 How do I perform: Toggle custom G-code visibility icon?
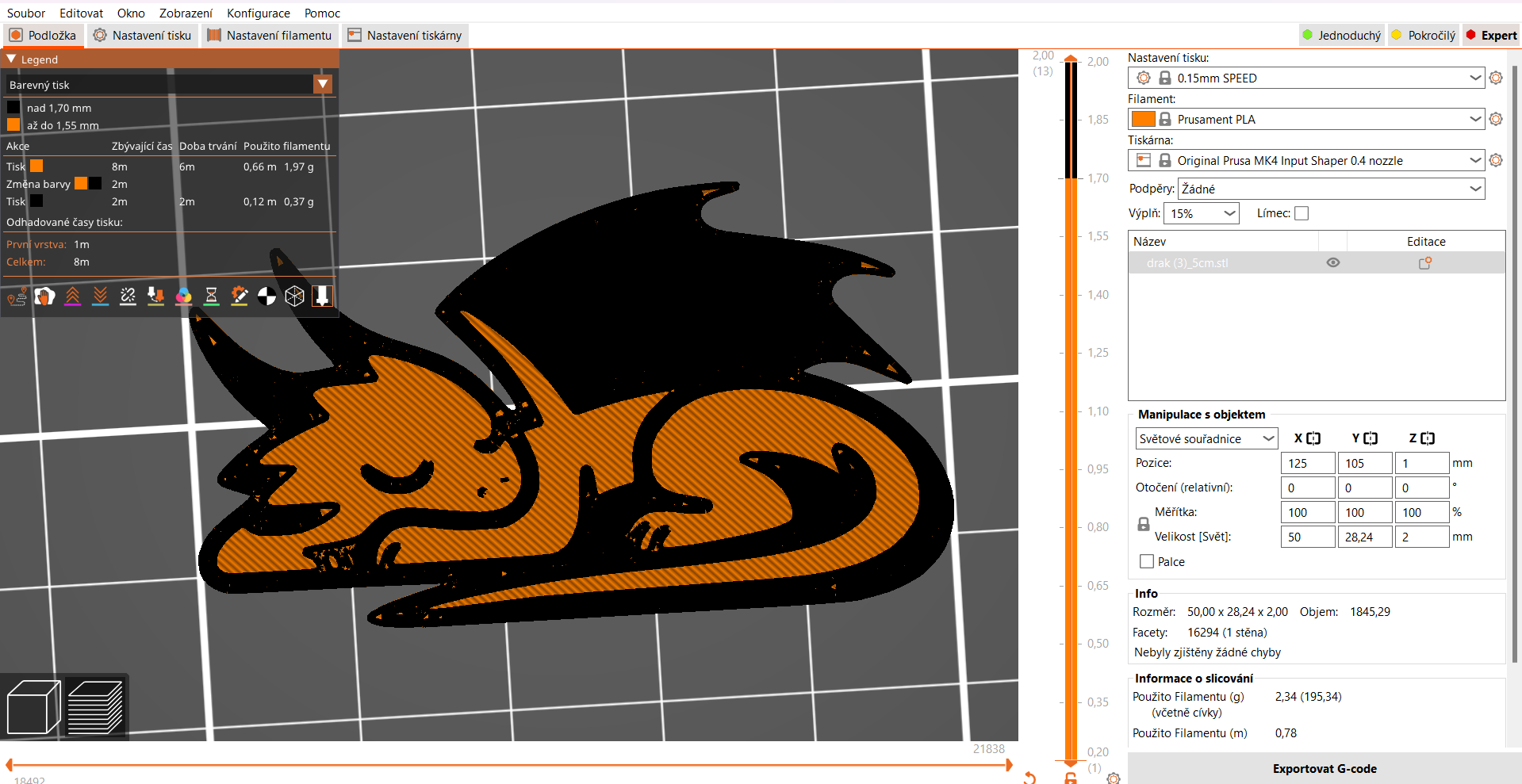(x=239, y=296)
